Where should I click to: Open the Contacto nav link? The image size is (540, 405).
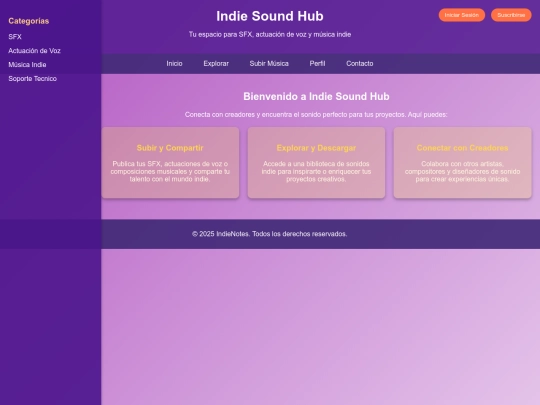360,64
